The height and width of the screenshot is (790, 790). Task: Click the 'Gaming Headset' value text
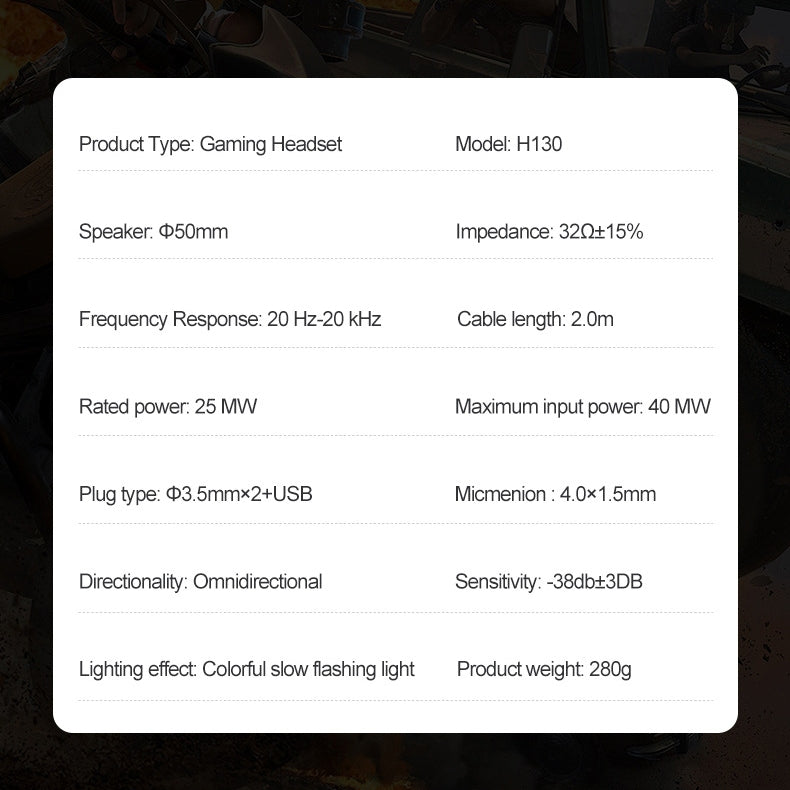click(271, 144)
